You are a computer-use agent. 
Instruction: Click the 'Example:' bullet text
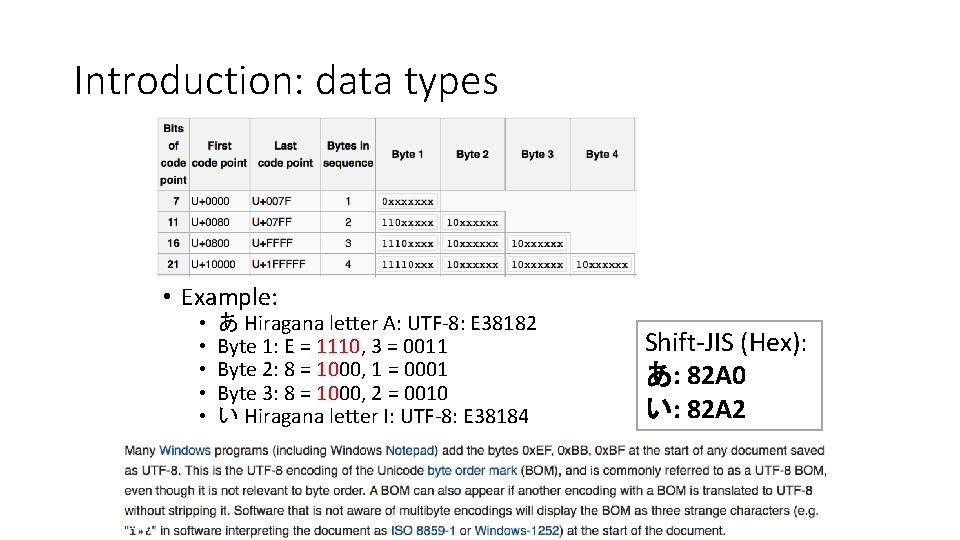(x=229, y=297)
